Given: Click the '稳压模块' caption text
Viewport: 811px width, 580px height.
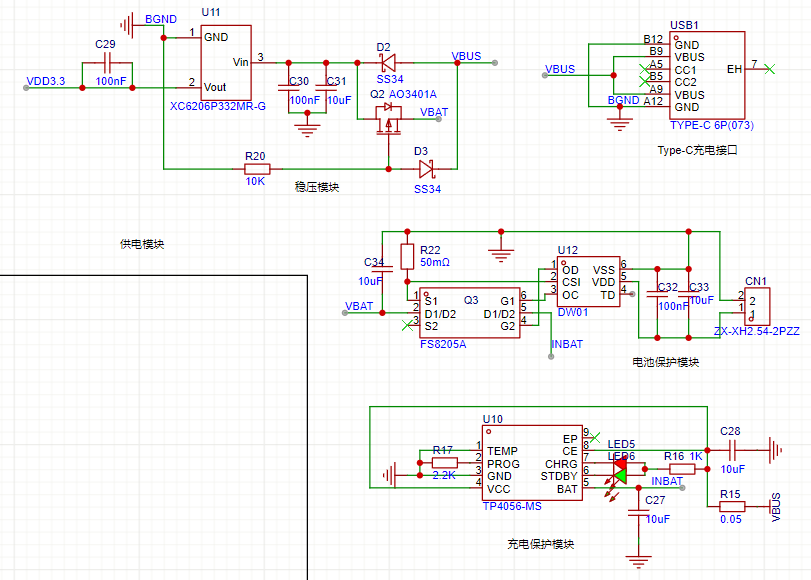Looking at the screenshot, I should pos(317,187).
